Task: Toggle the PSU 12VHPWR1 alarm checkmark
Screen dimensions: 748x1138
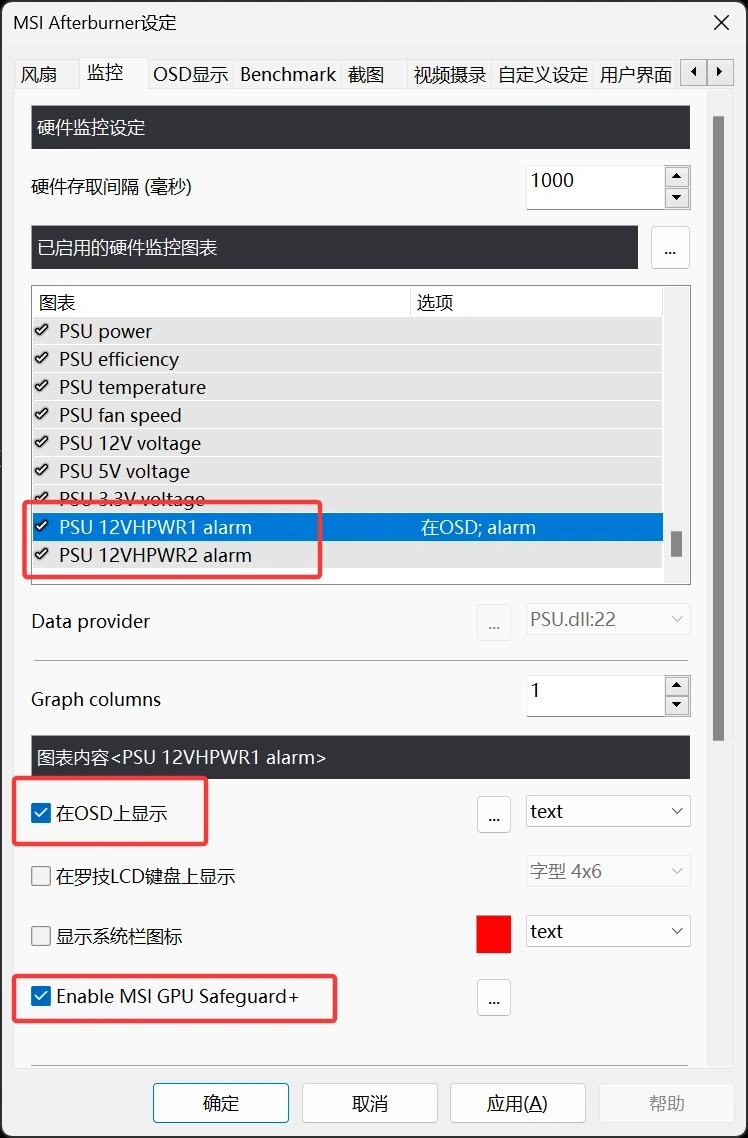Action: [42, 527]
